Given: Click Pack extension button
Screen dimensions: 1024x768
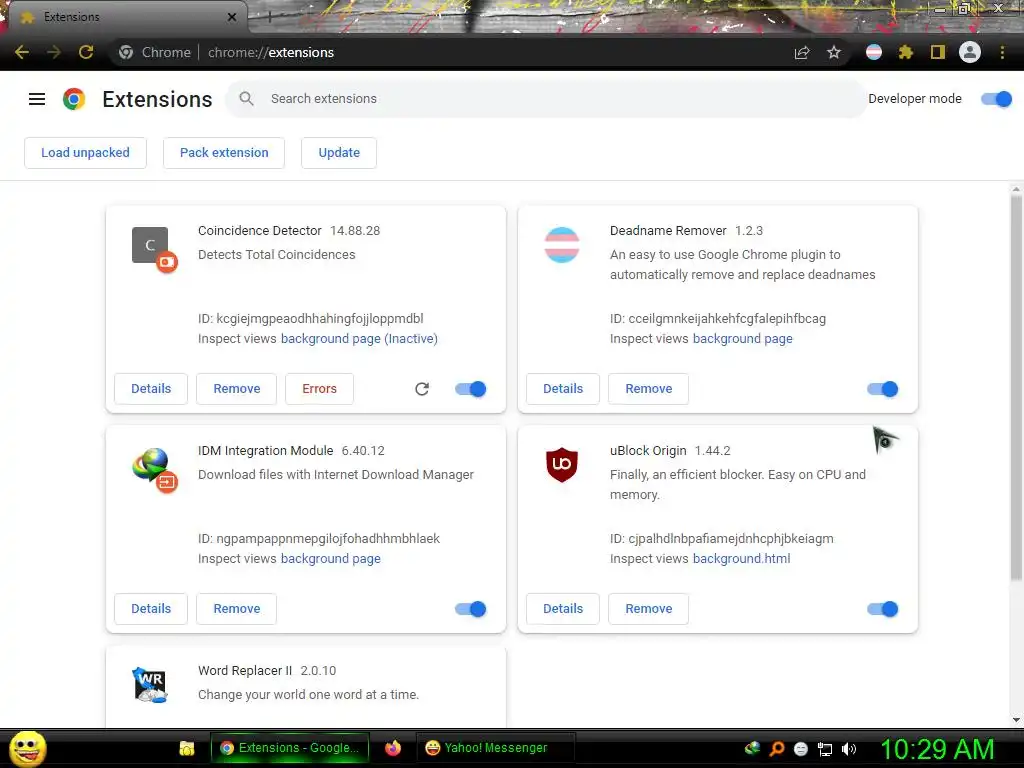Looking at the screenshot, I should click(x=224, y=153).
